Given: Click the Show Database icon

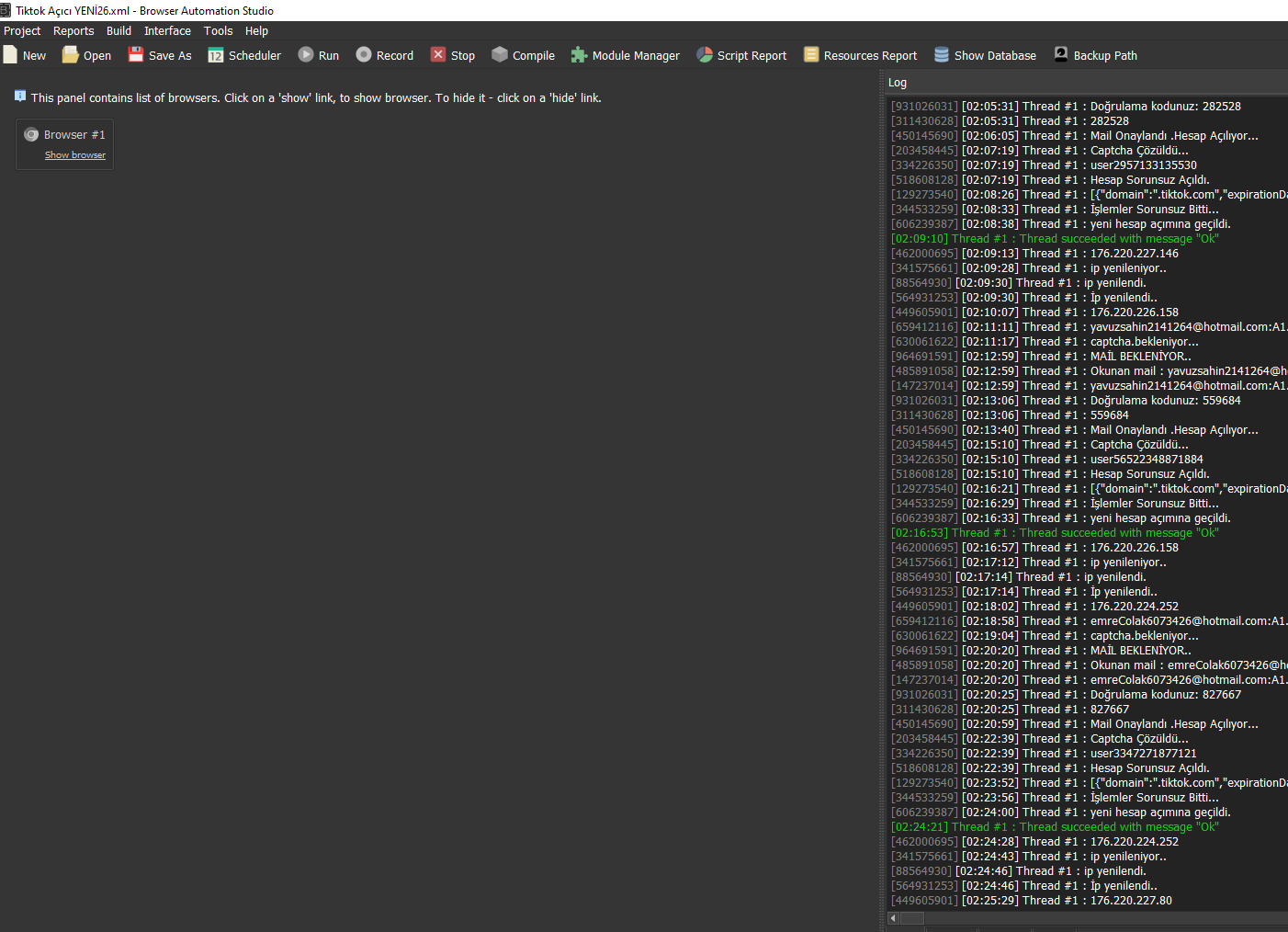Looking at the screenshot, I should point(942,55).
